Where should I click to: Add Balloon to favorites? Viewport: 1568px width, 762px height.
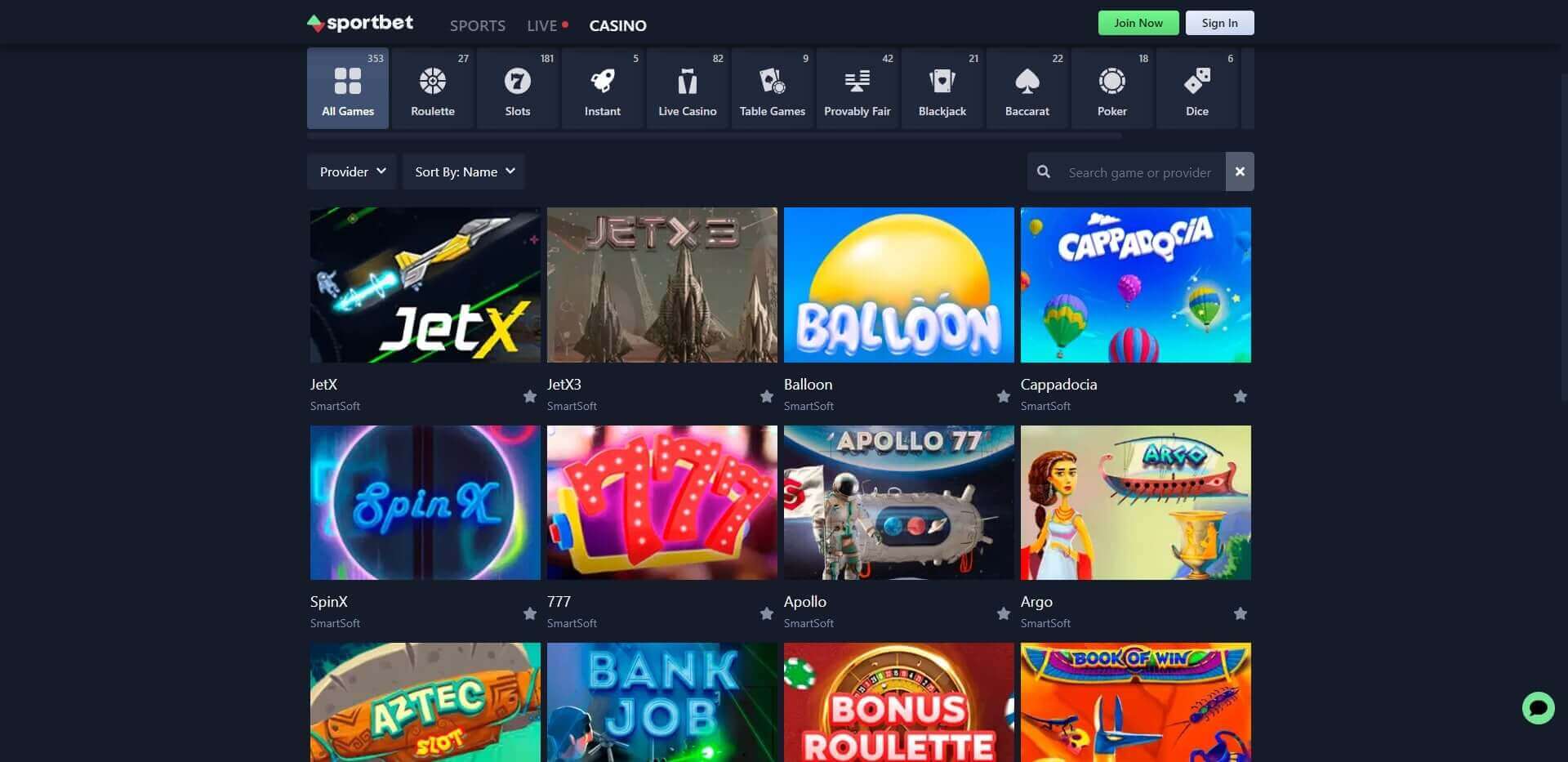(1003, 395)
